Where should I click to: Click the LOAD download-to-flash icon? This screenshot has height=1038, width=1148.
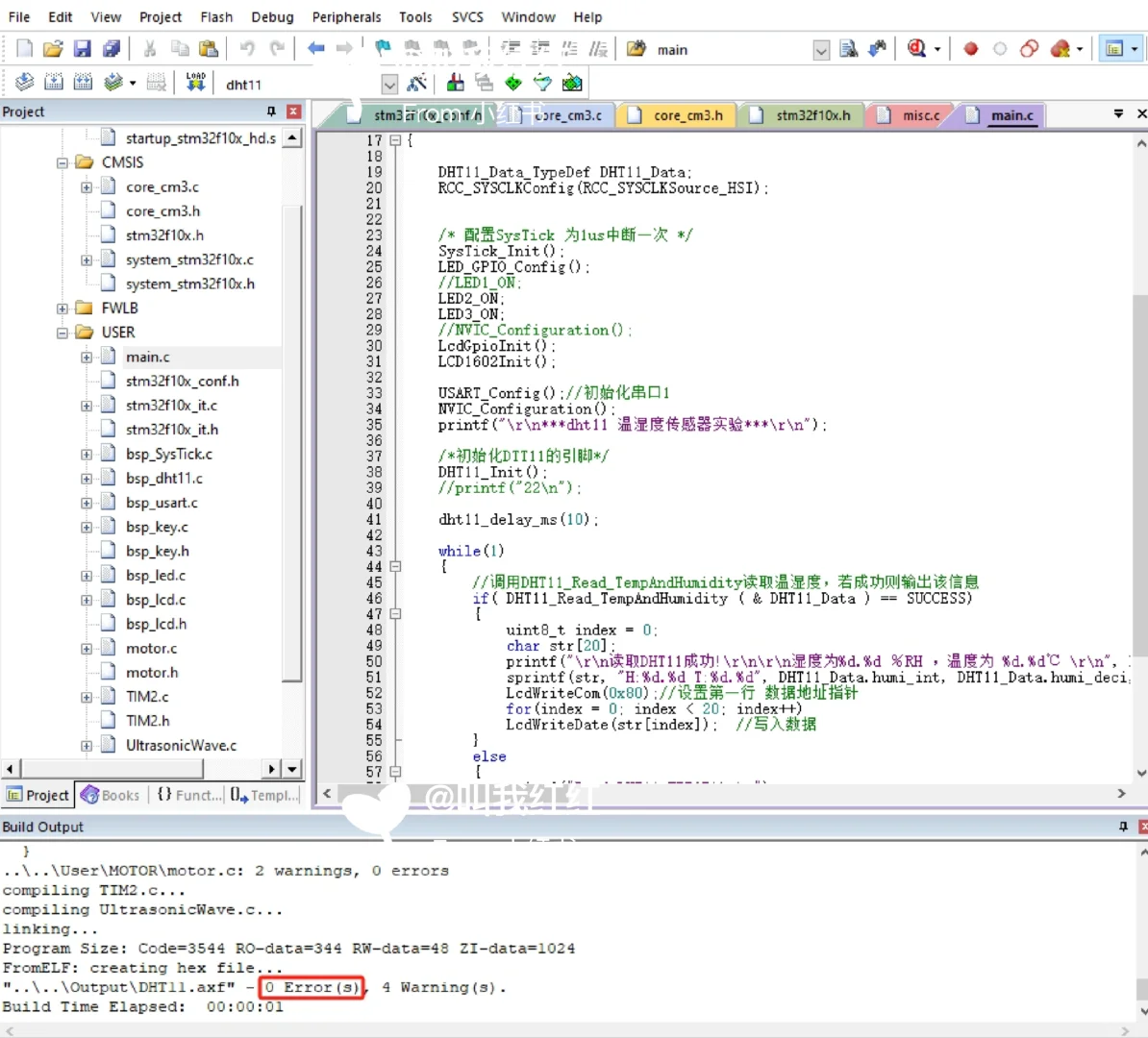tap(195, 83)
